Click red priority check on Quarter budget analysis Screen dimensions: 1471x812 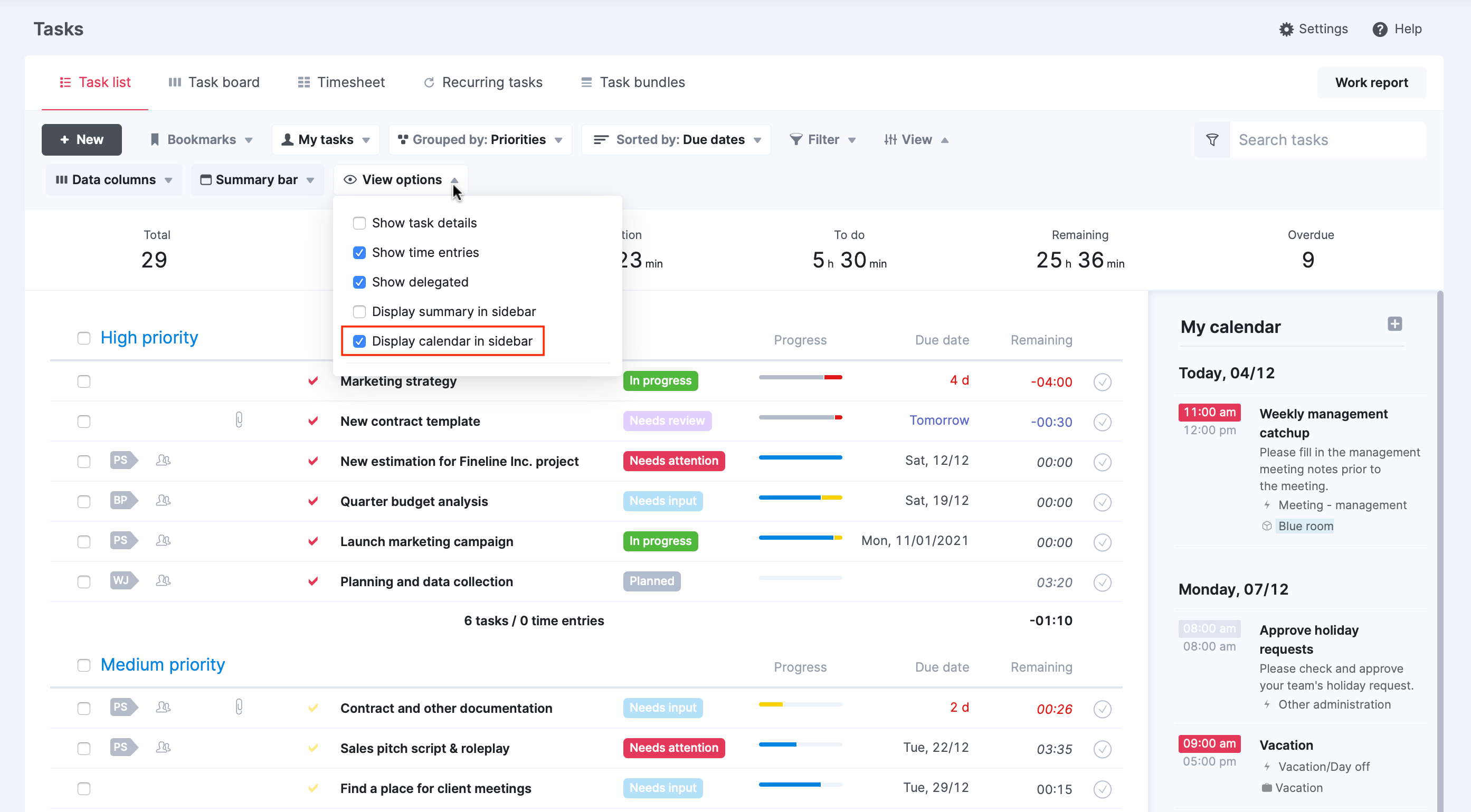313,501
